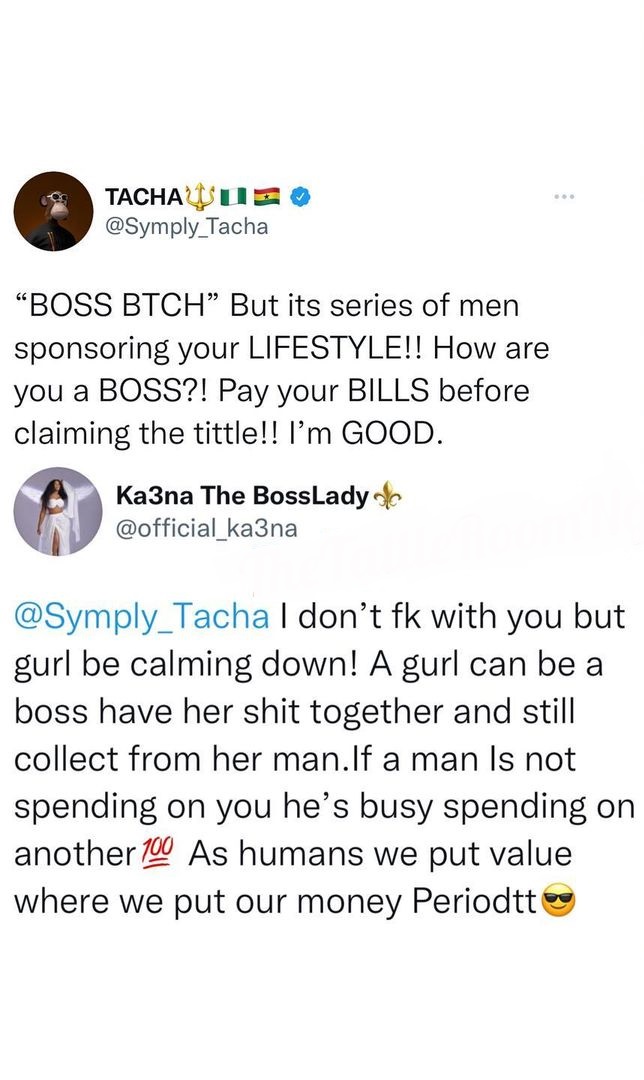Screen dimensions: 644x1080
Task: Open the @Symply_Tacha handle under TACHA
Action: [188, 228]
